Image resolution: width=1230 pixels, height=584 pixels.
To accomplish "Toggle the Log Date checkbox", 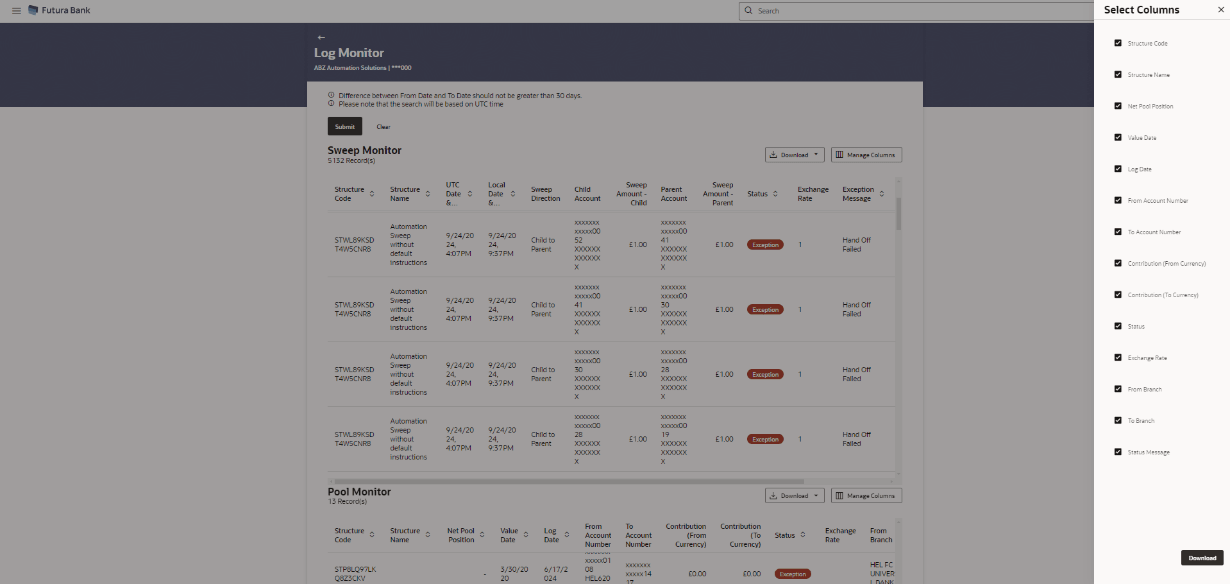I will (1118, 169).
